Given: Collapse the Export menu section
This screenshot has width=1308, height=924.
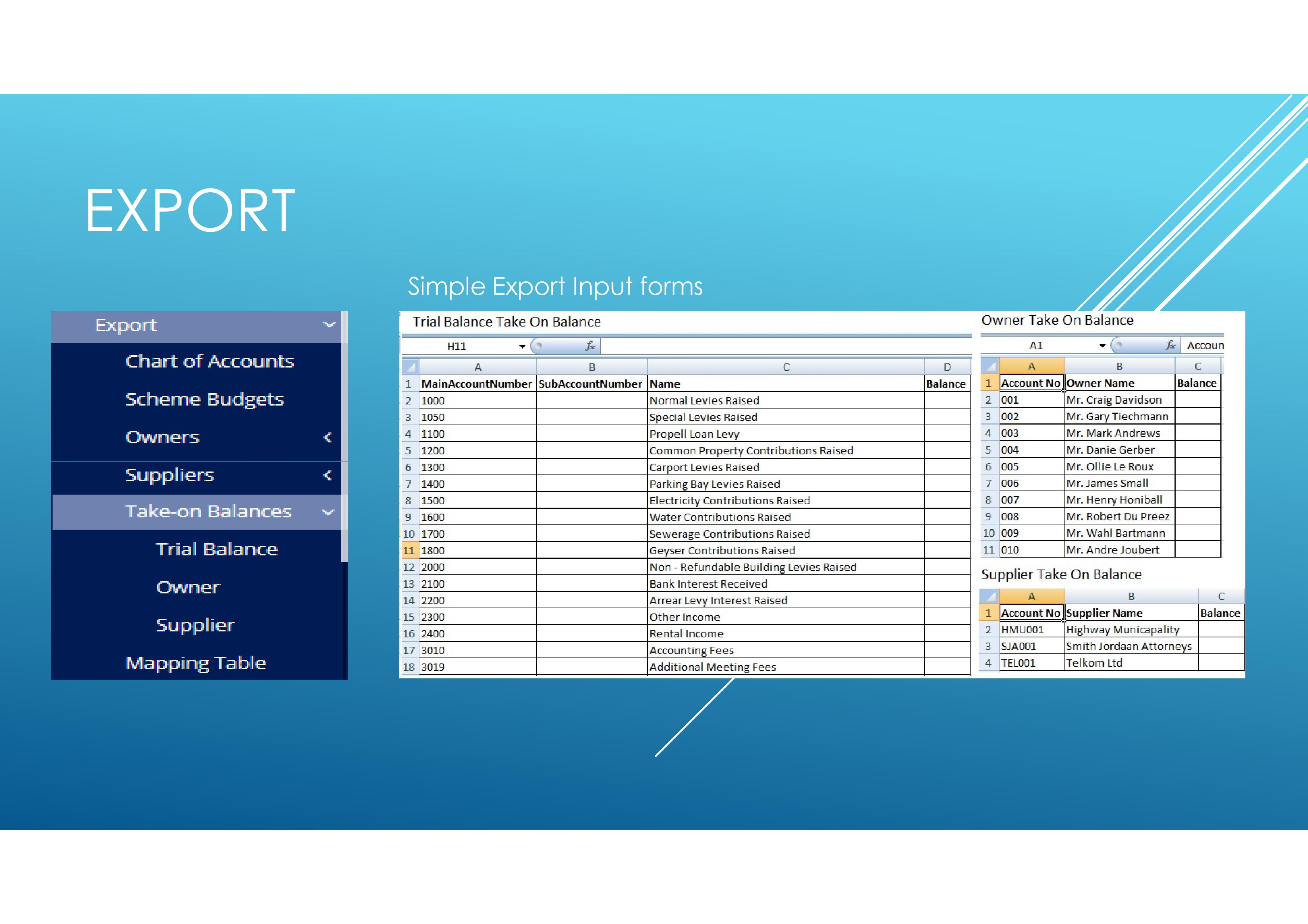Looking at the screenshot, I should (329, 325).
